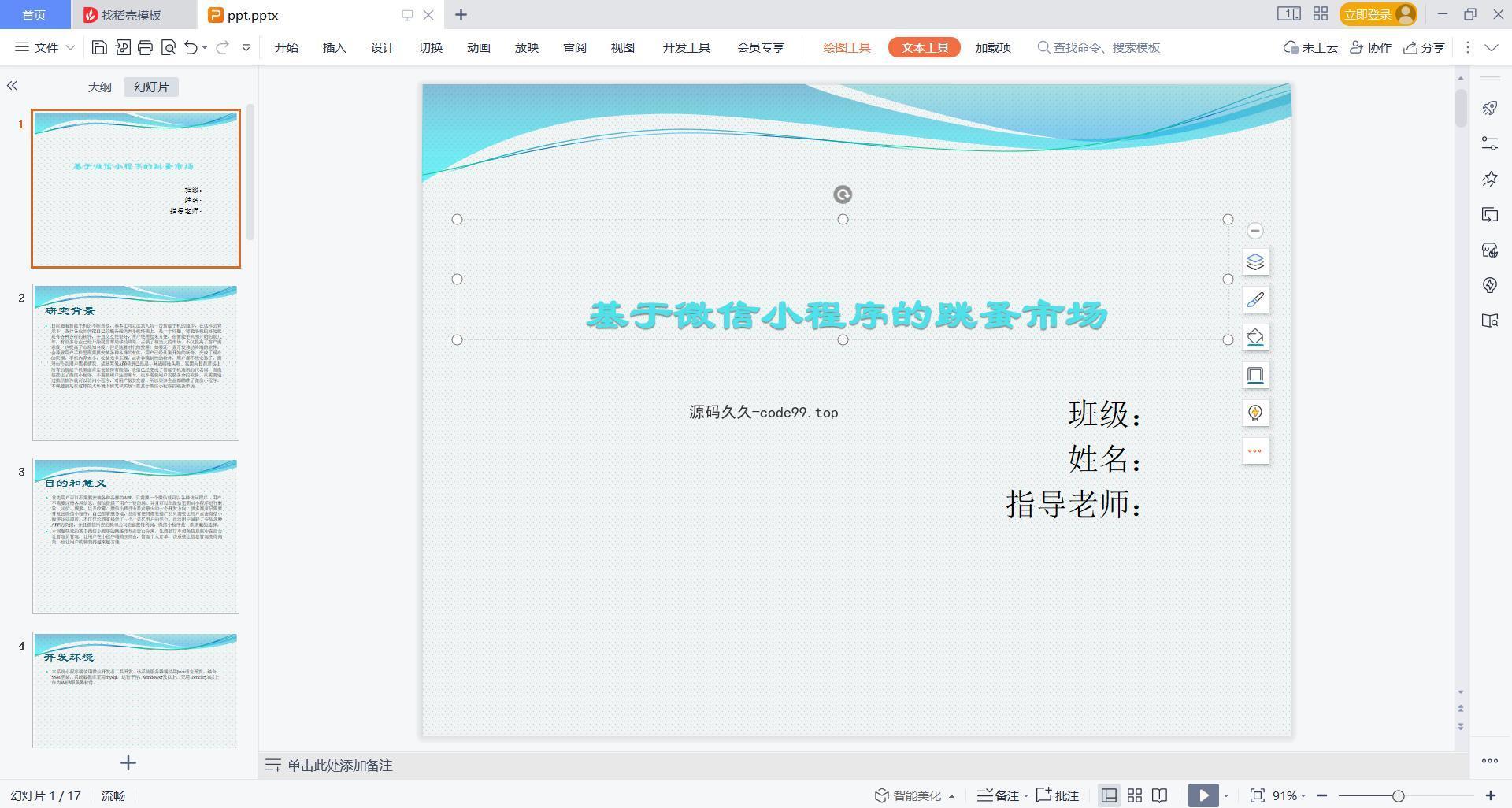Click the layers icon in floating toolbar
The width and height of the screenshot is (1512, 808).
[x=1255, y=261]
